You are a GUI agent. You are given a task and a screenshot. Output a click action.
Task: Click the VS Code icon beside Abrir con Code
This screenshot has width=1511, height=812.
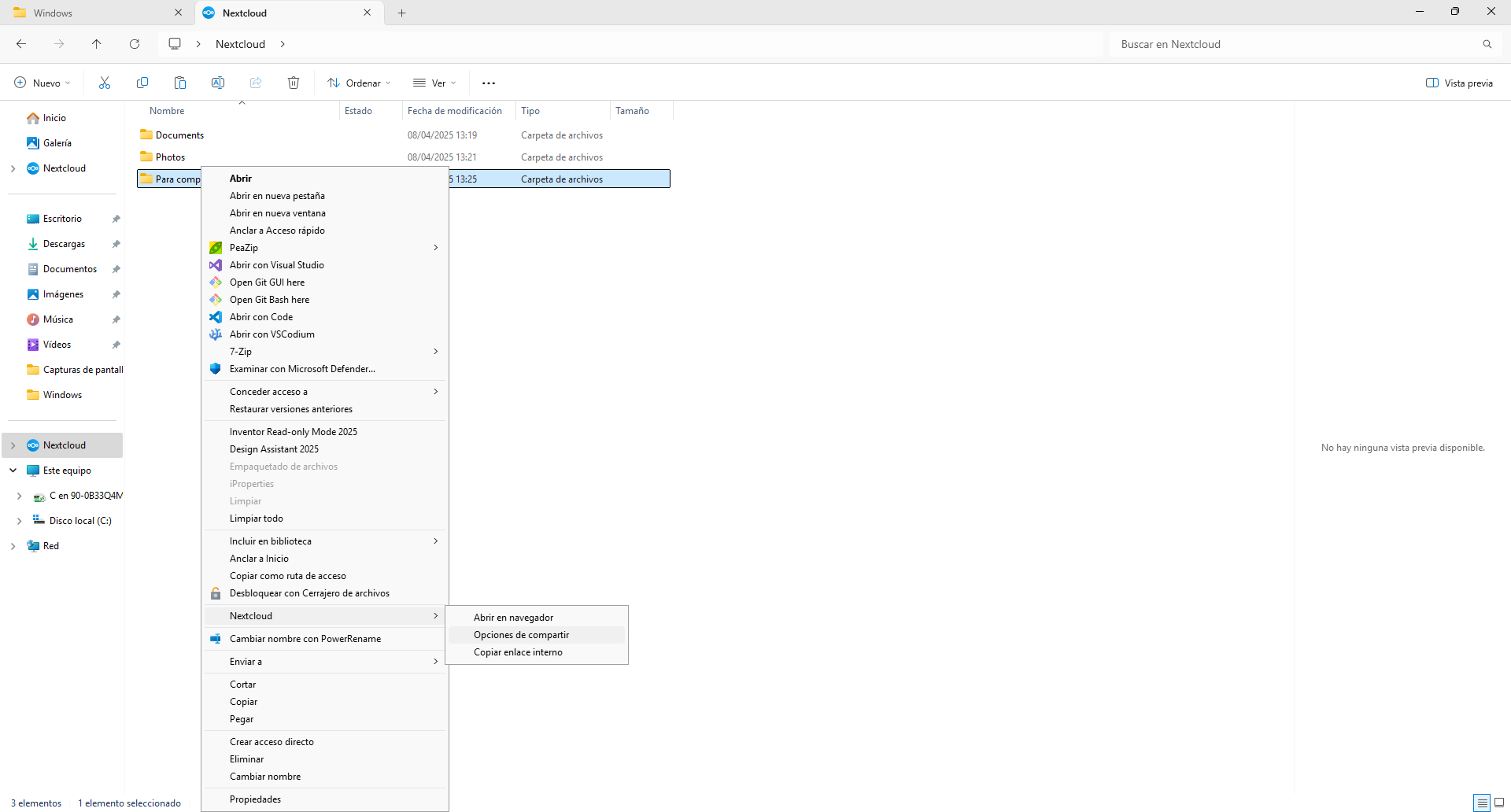[x=216, y=317]
